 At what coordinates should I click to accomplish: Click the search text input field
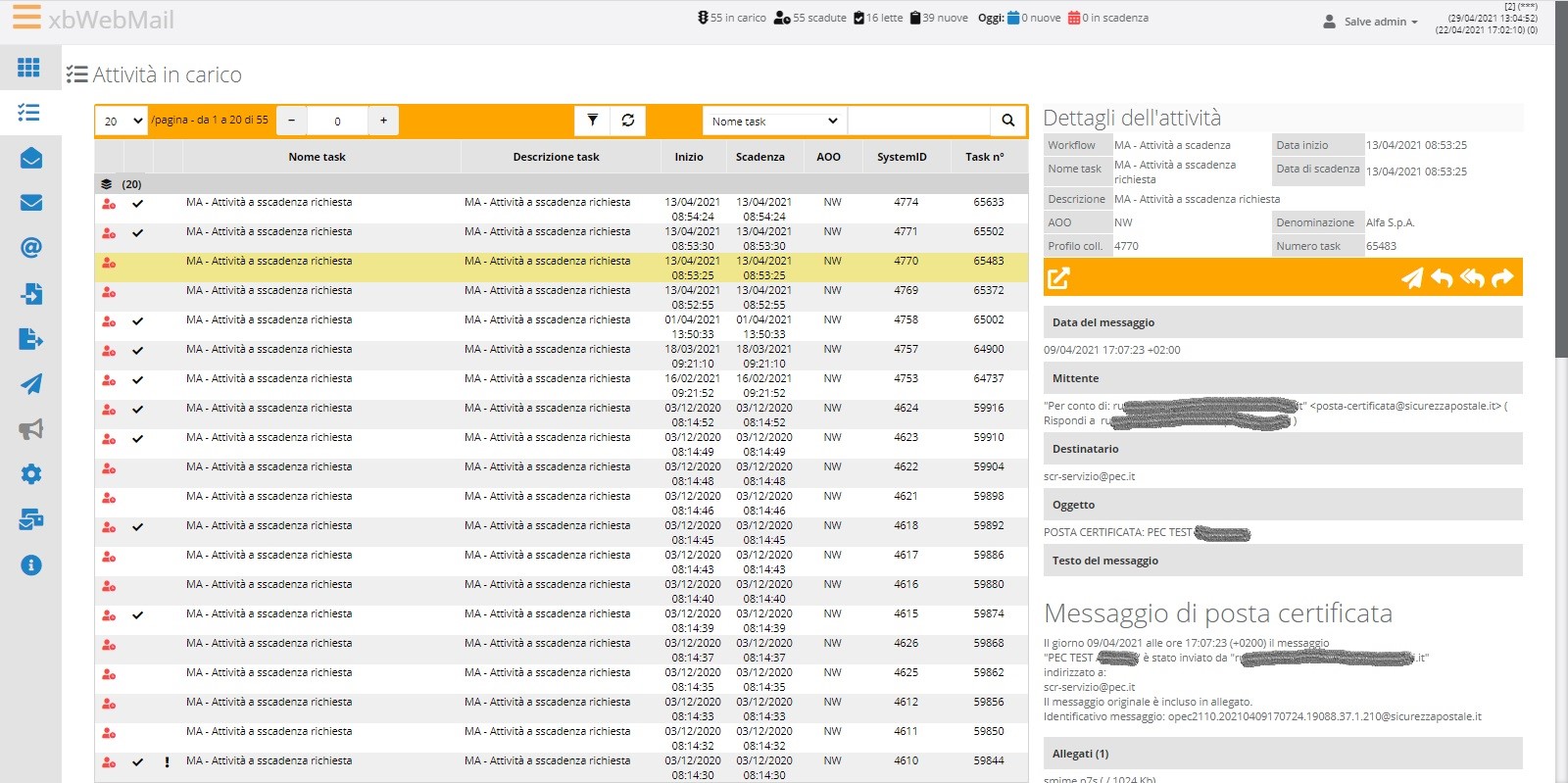918,121
